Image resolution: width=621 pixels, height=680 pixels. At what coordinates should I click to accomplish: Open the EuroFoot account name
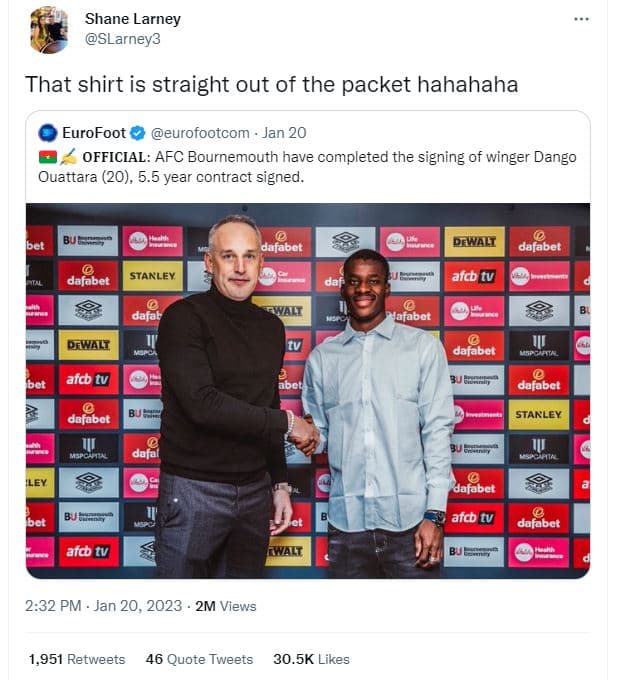pyautogui.click(x=94, y=133)
